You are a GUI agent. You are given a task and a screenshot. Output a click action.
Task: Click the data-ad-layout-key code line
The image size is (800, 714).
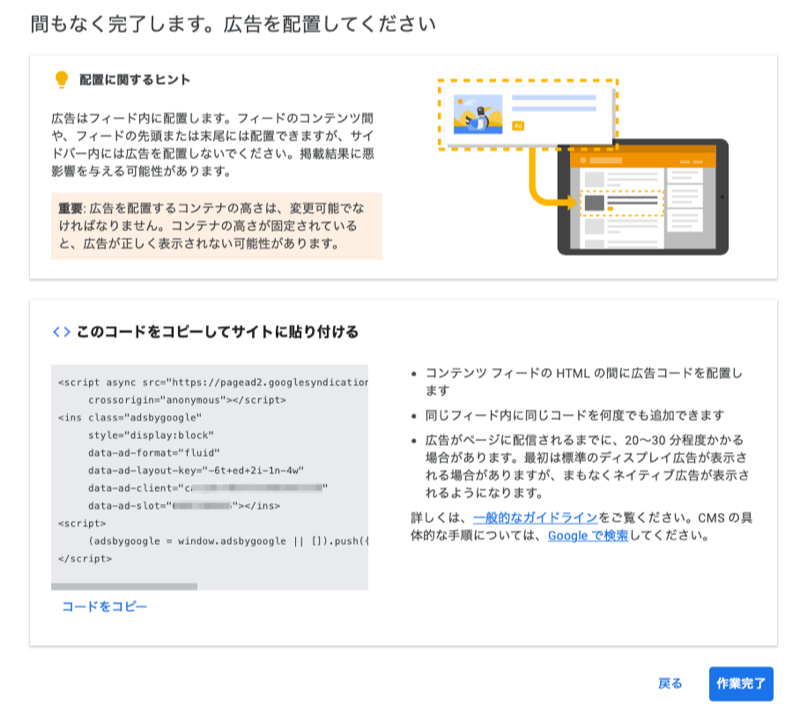(196, 470)
